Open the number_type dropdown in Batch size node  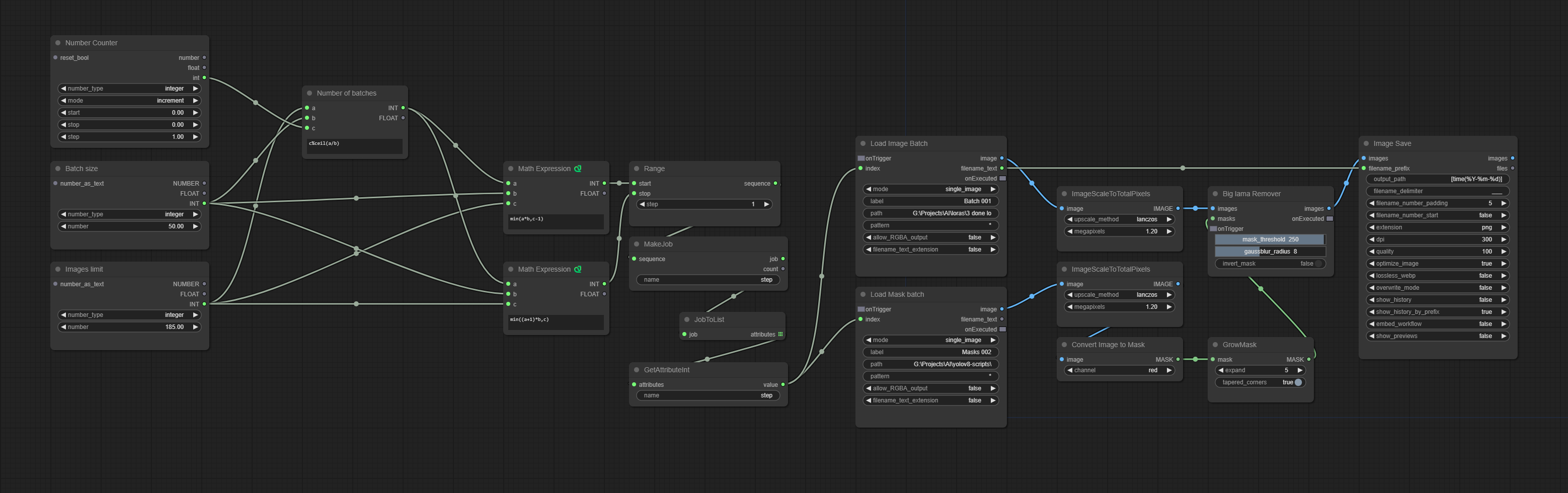pyautogui.click(x=129, y=214)
